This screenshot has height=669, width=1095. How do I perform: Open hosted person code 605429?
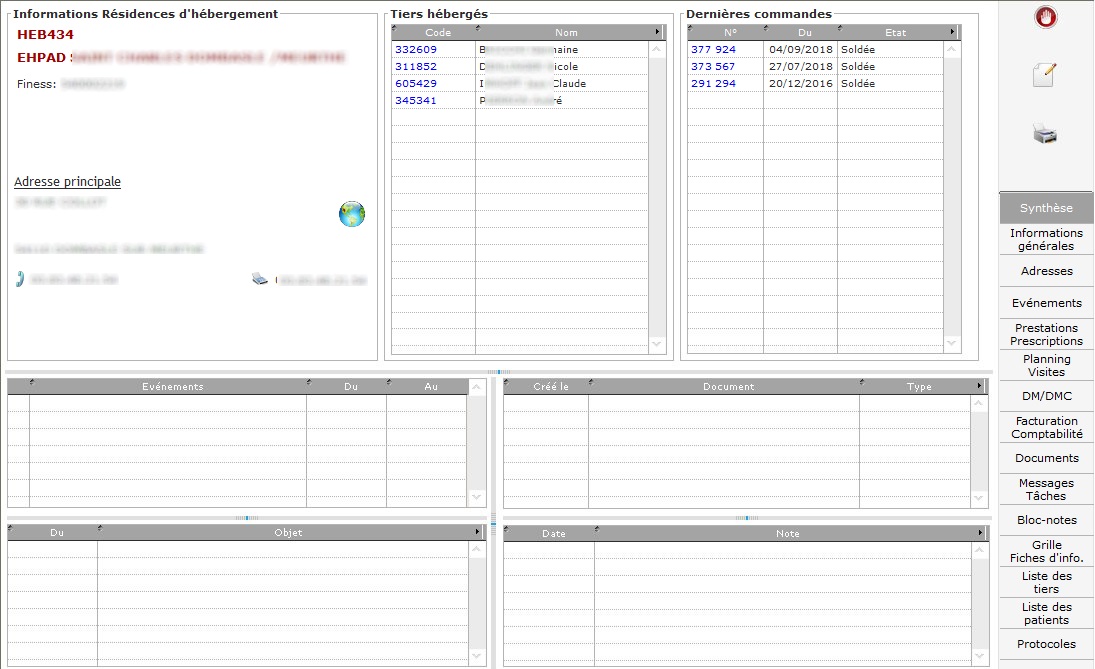pyautogui.click(x=416, y=83)
